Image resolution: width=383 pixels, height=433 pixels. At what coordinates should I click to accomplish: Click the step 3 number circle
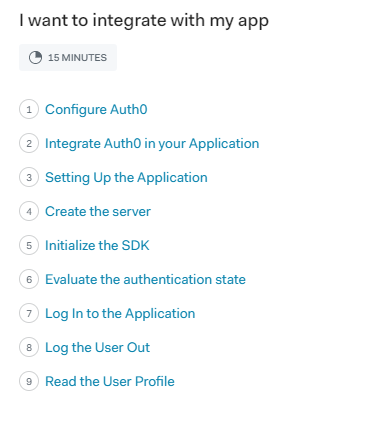pyautogui.click(x=29, y=177)
